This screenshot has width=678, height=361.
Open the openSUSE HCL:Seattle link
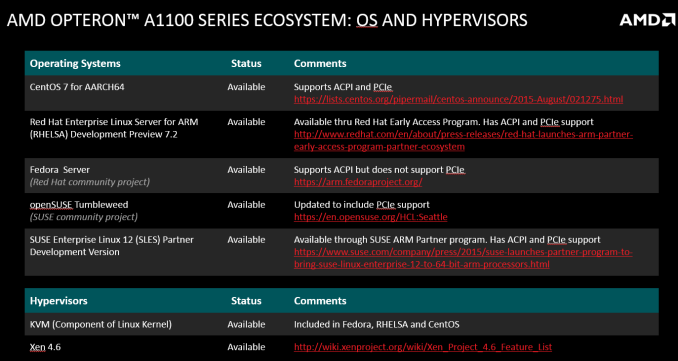[x=371, y=217]
